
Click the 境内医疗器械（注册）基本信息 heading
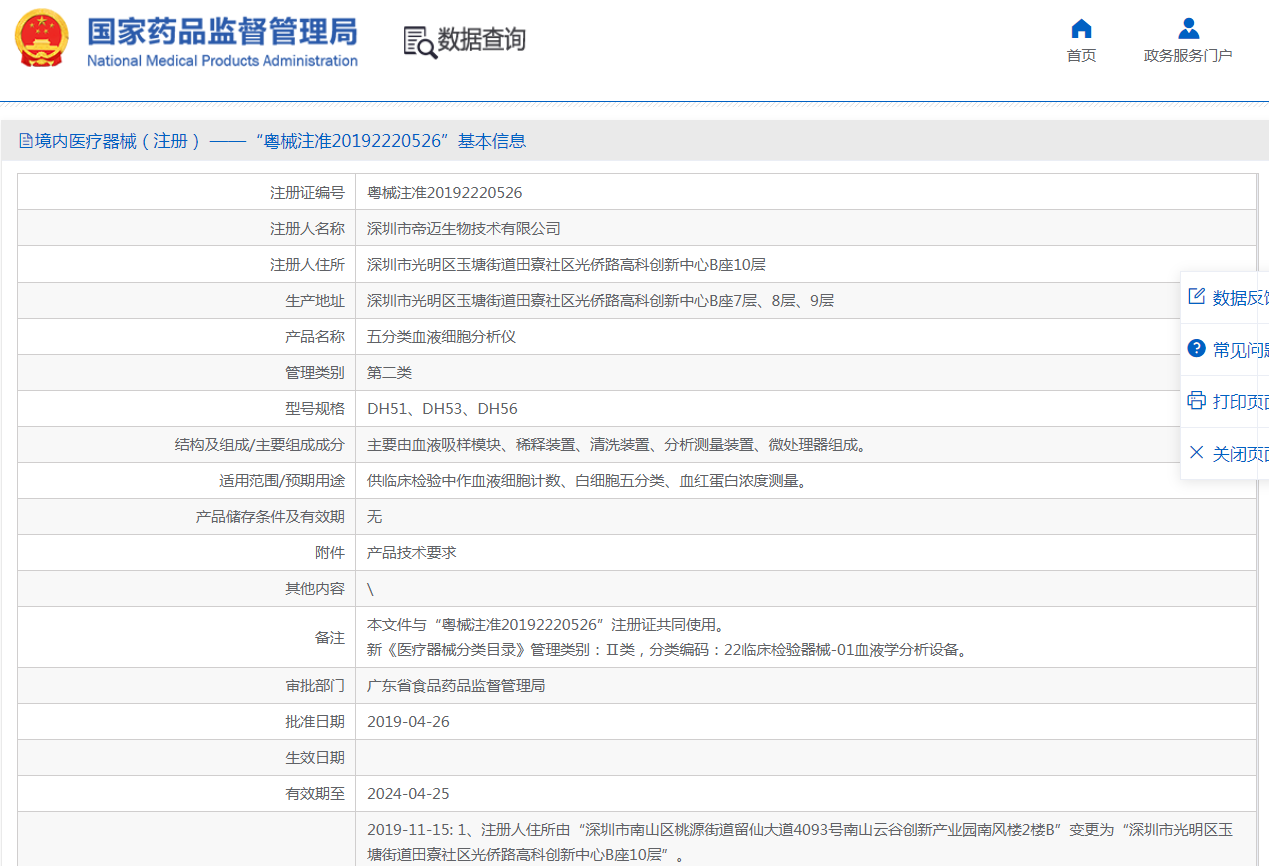280,141
